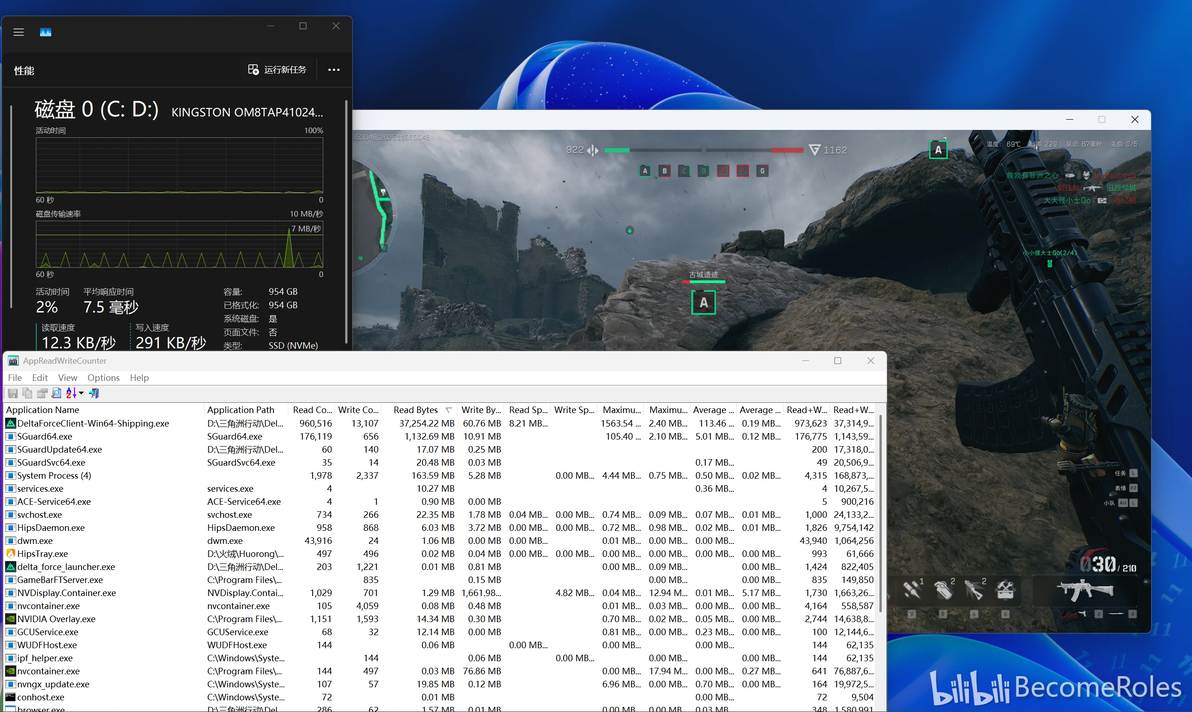Click the Task Manager performance panel scrollbar
Viewport: 1192px width, 712px height.
347,223
